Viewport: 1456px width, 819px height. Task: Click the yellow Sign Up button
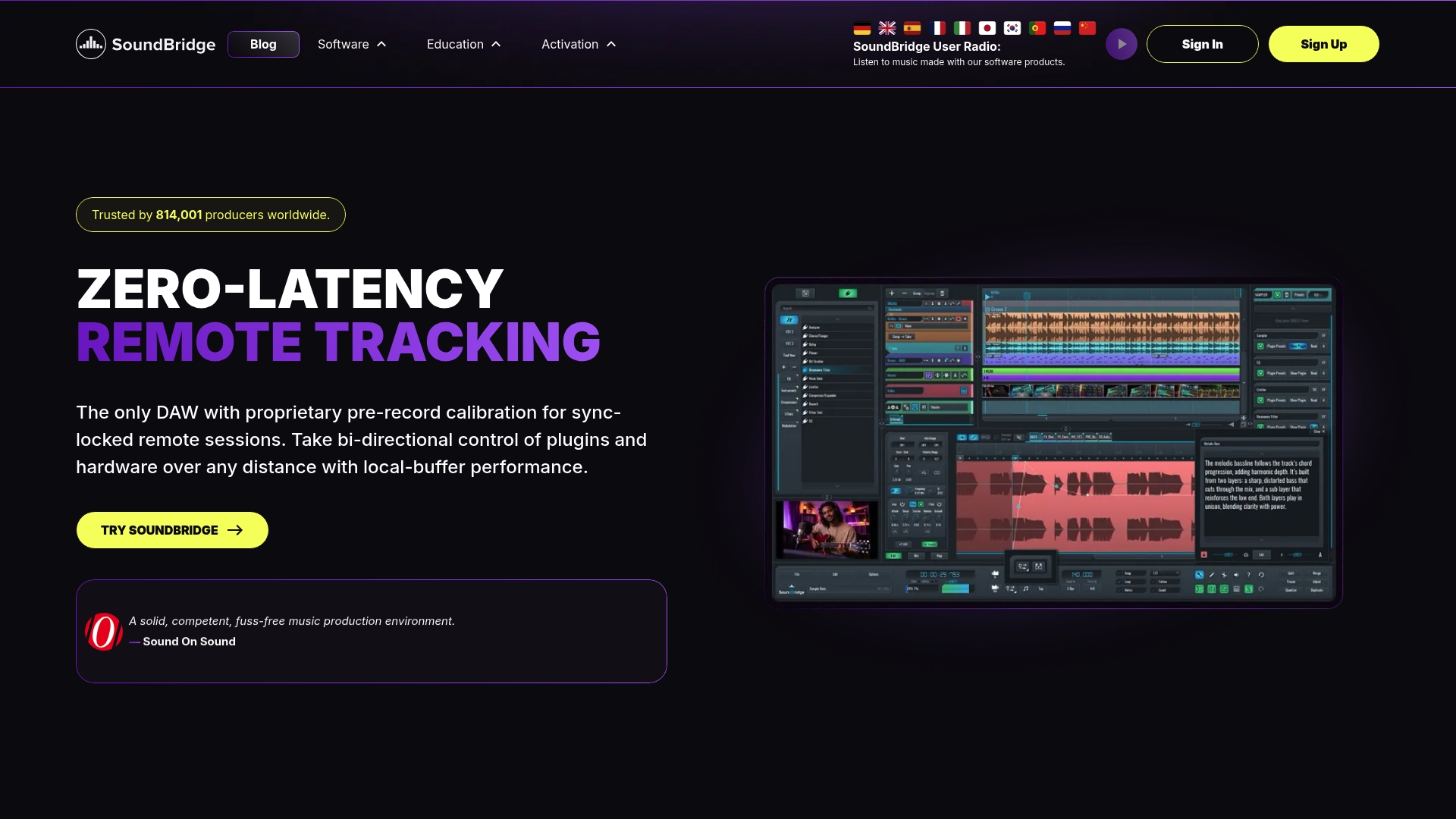tap(1323, 44)
